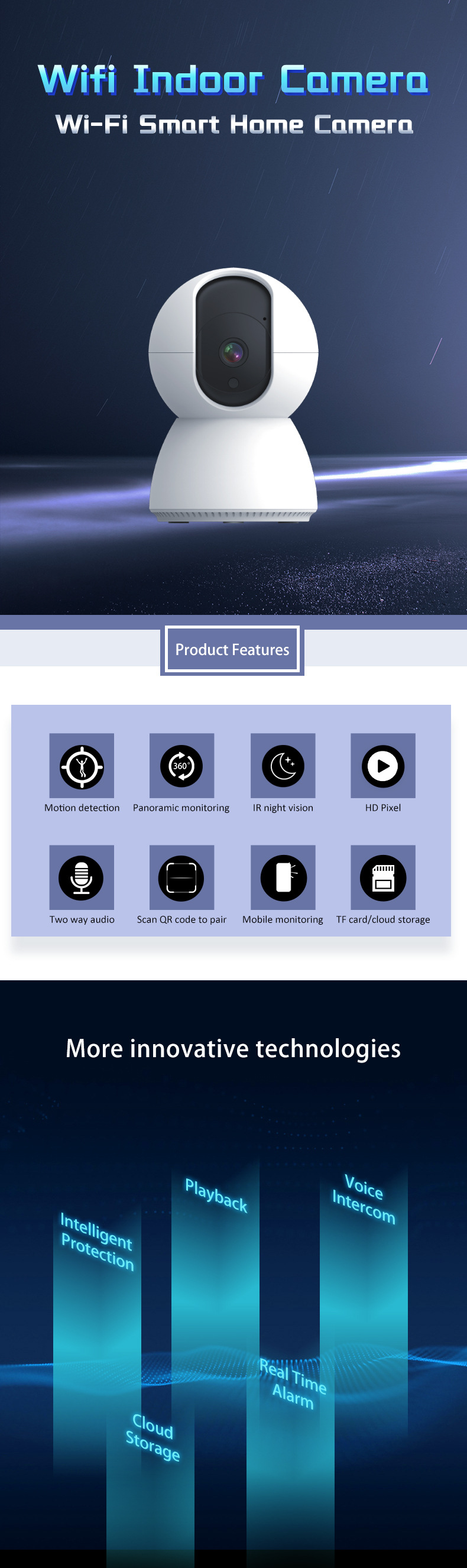This screenshot has width=467, height=1568.
Task: Click the 'Intelligent Protection' column text
Action: click(97, 1242)
